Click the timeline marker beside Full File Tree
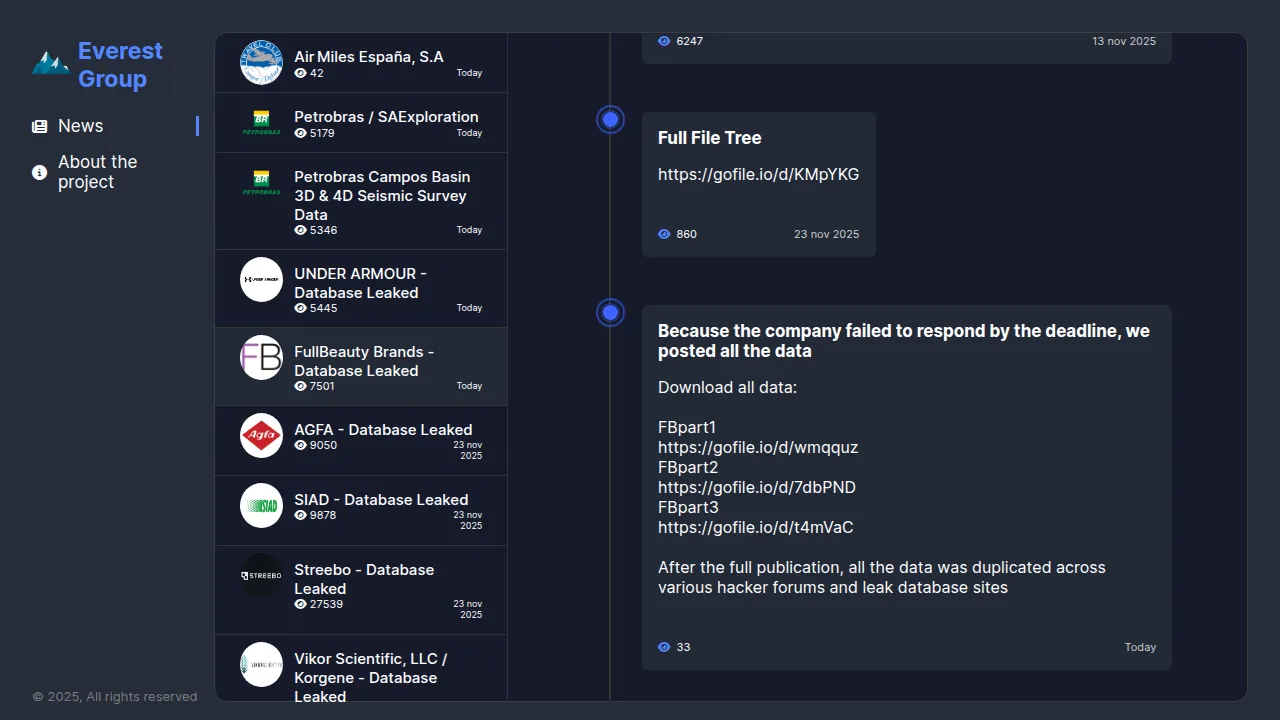Screen dimensions: 1280x720 click(610, 120)
